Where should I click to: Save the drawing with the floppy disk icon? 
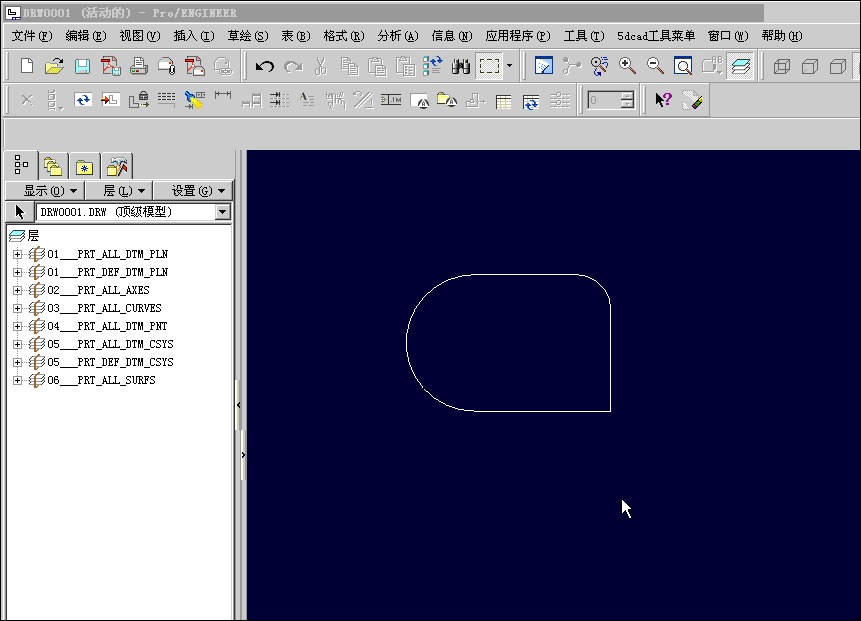82,66
